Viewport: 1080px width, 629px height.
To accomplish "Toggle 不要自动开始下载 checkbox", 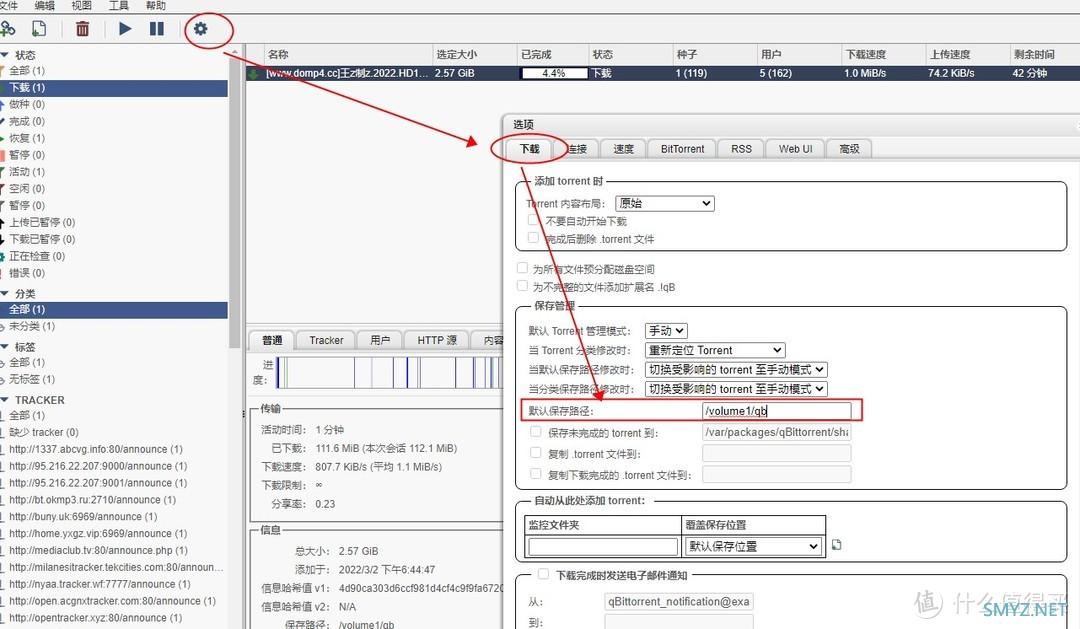I will [x=532, y=220].
